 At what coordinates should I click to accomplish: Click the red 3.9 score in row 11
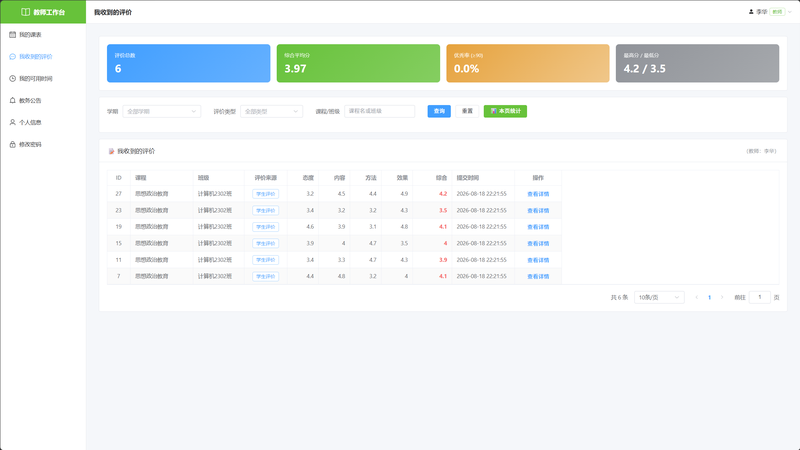pyautogui.click(x=443, y=260)
